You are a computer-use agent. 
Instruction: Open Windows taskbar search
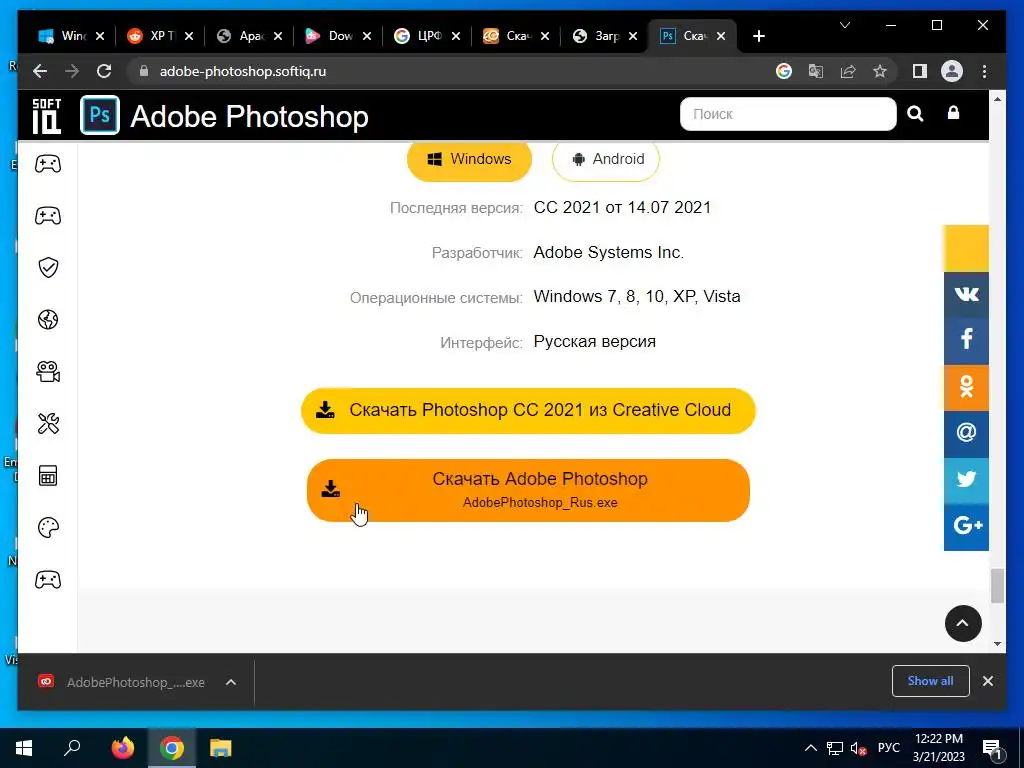coord(72,748)
